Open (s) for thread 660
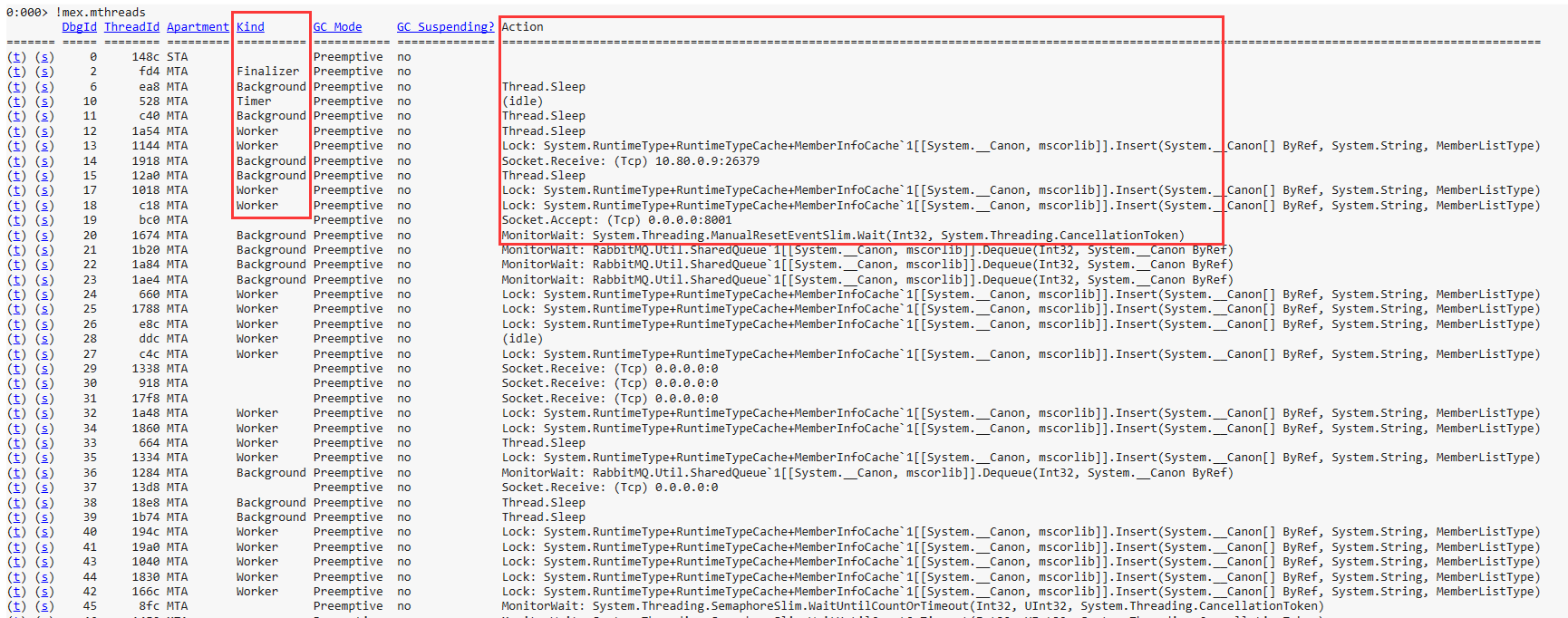The image size is (1568, 618). point(44,295)
